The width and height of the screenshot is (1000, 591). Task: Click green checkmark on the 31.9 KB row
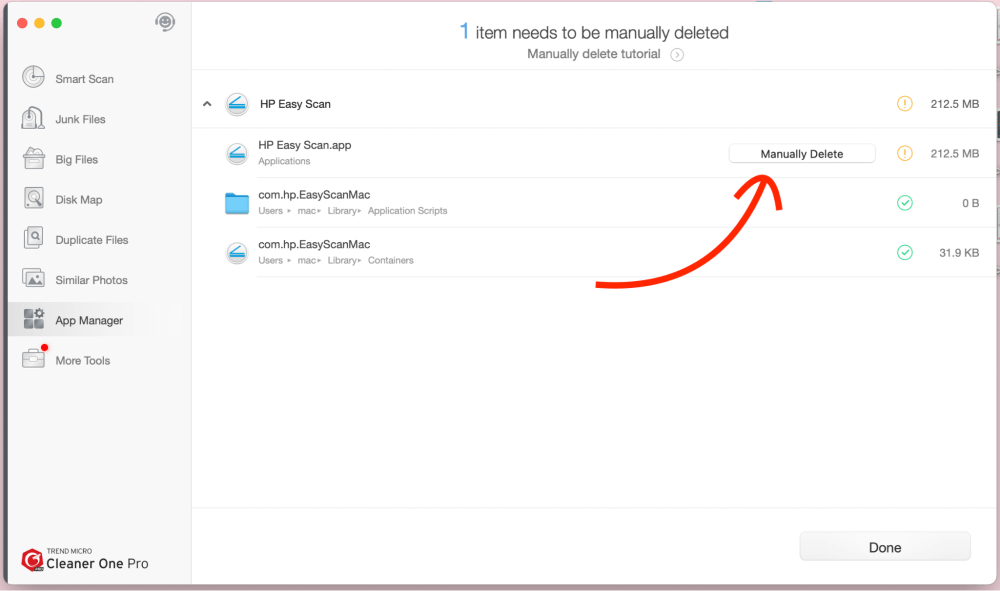pos(904,252)
